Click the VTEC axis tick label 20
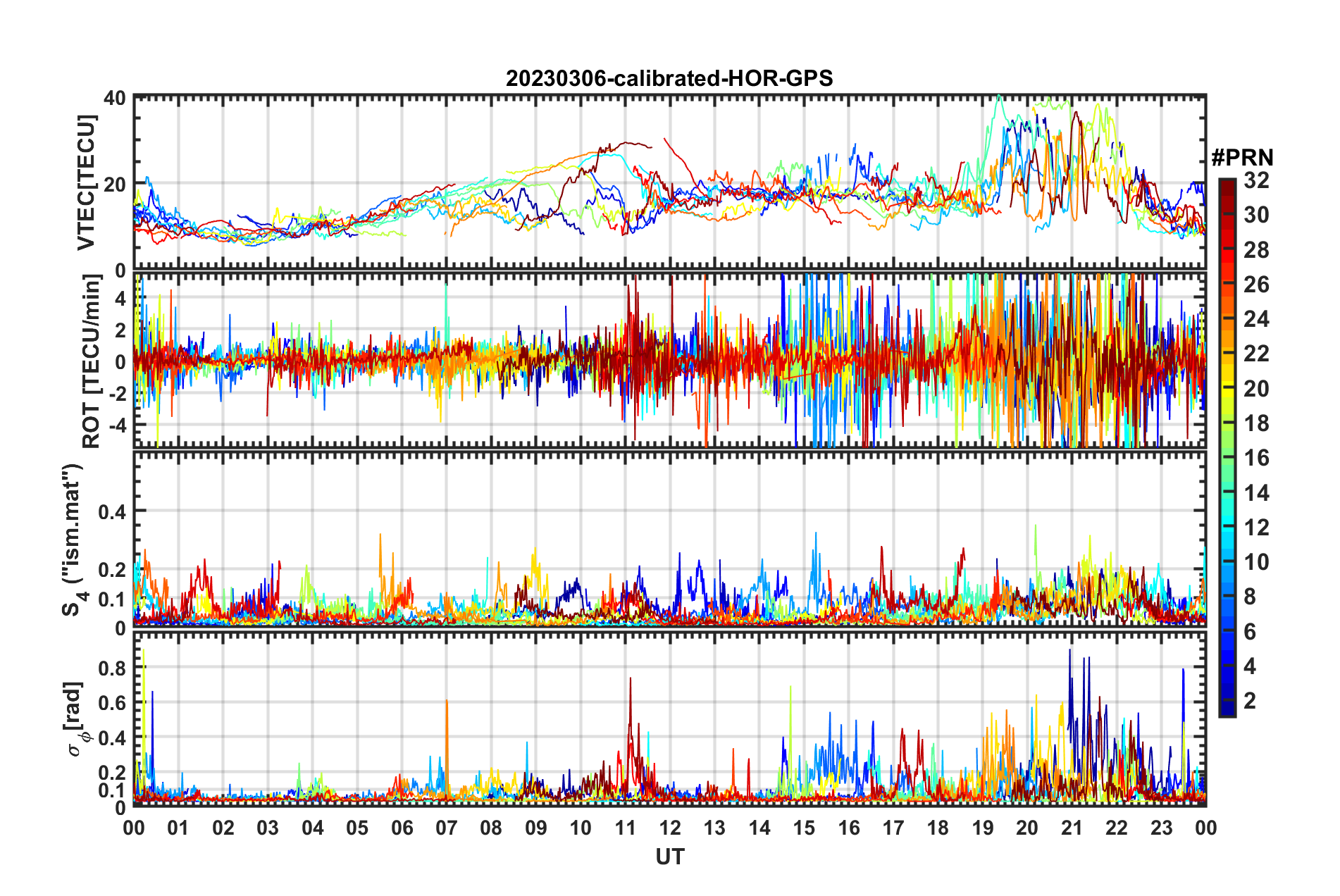The image size is (1340, 896). pos(115,185)
